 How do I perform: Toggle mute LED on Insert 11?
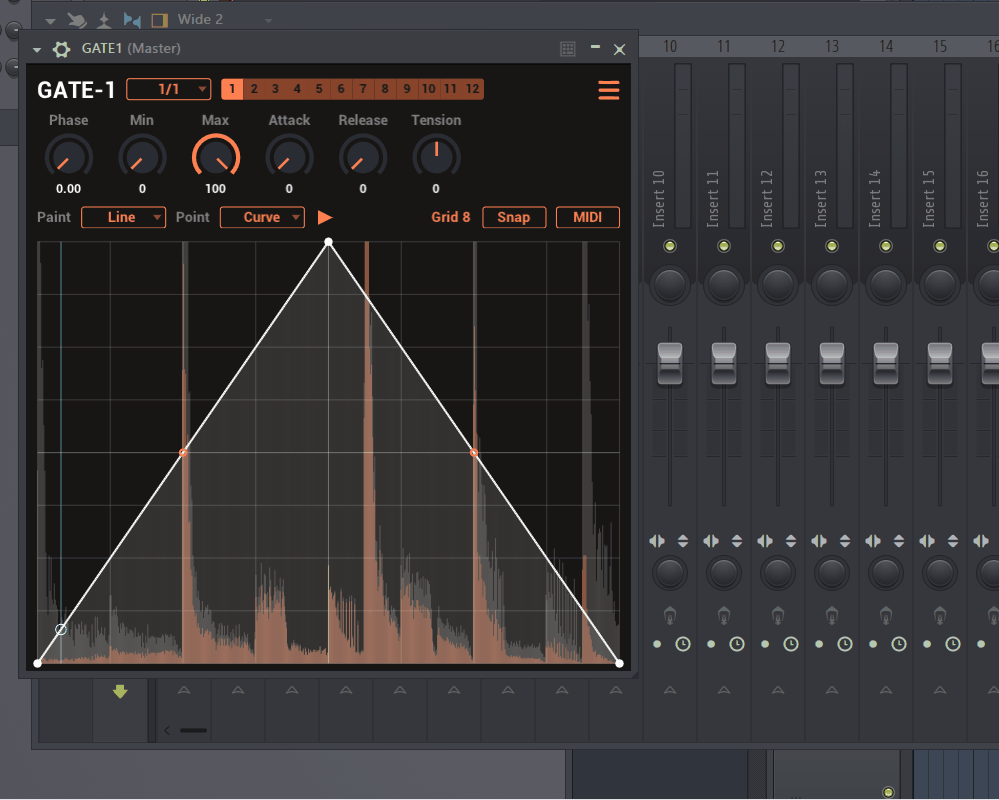(724, 246)
